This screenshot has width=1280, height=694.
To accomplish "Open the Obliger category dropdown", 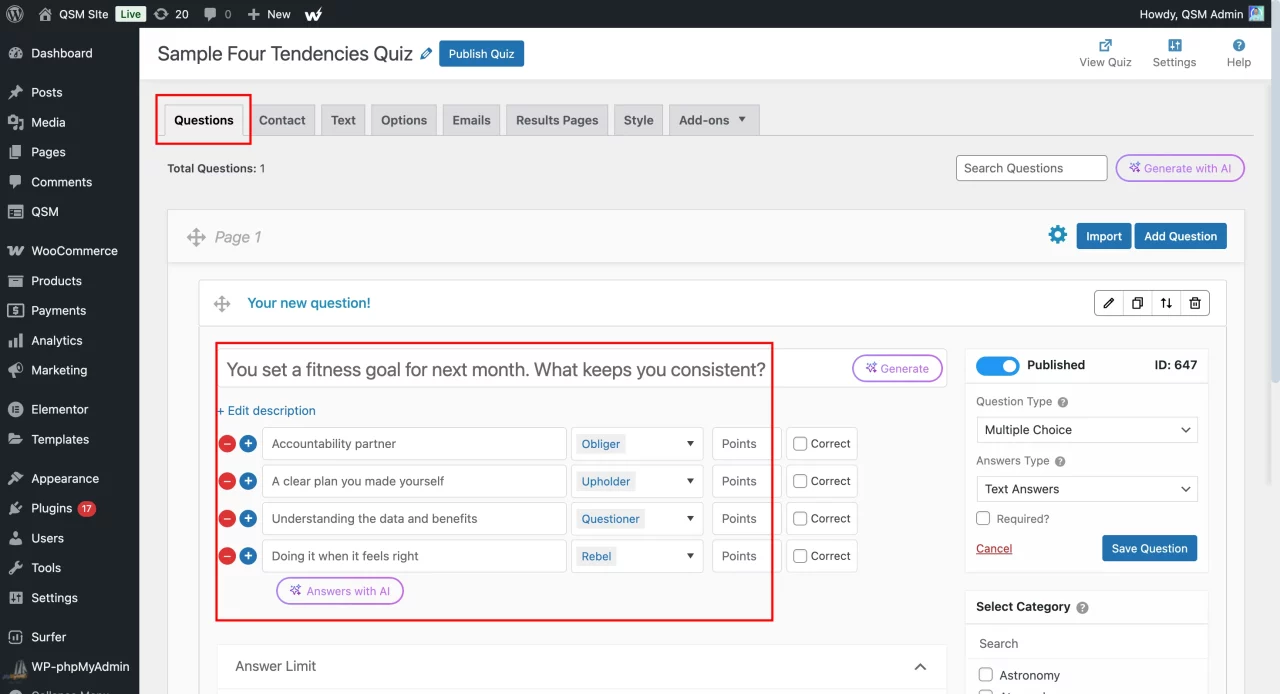I will pyautogui.click(x=637, y=444).
